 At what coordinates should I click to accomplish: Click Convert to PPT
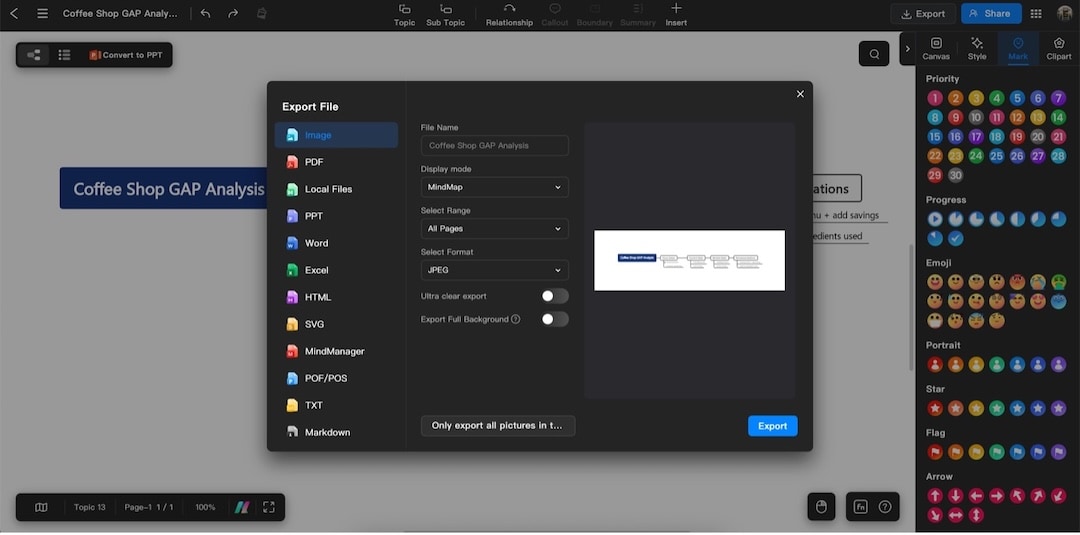126,55
